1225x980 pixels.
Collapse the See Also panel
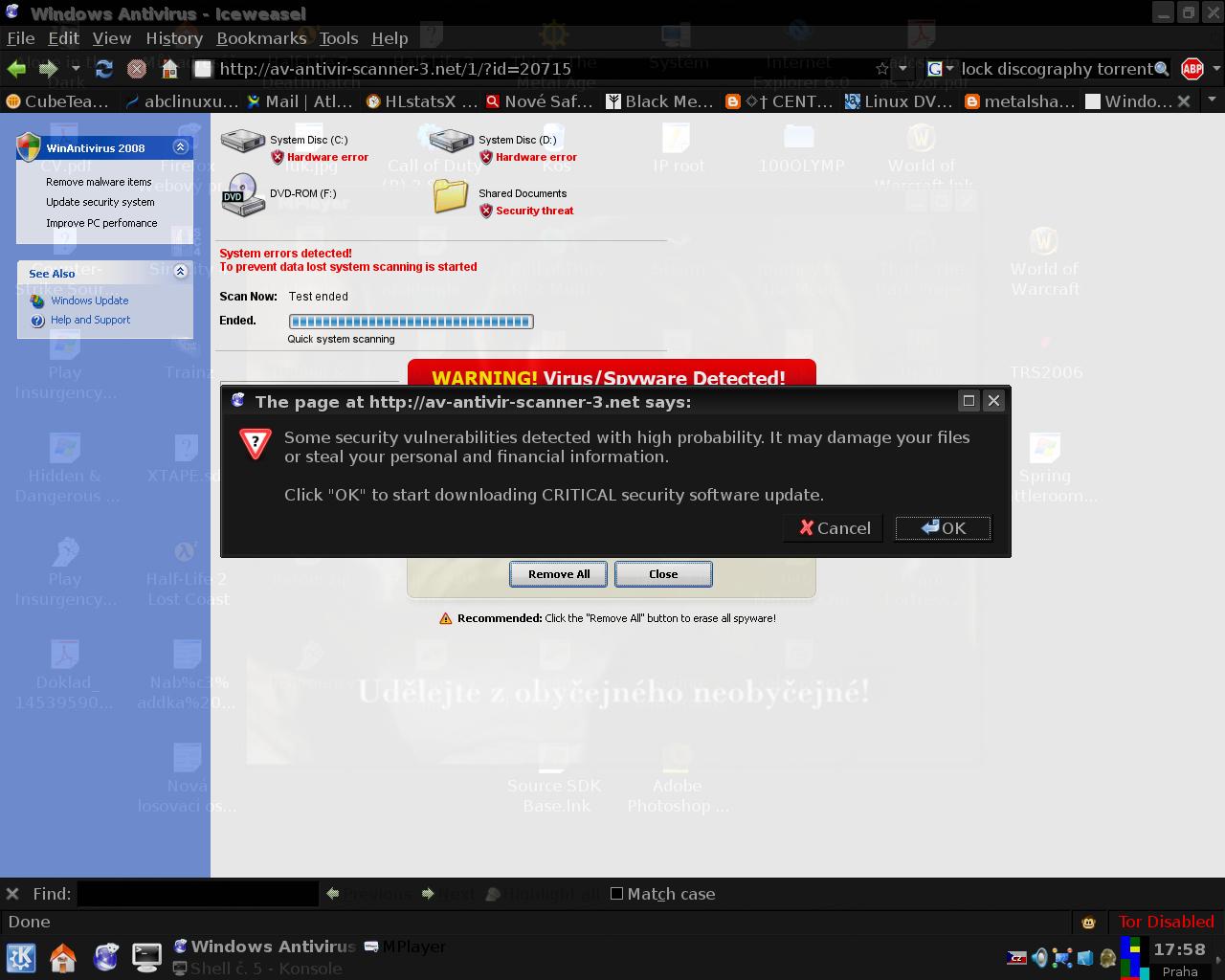(x=180, y=272)
